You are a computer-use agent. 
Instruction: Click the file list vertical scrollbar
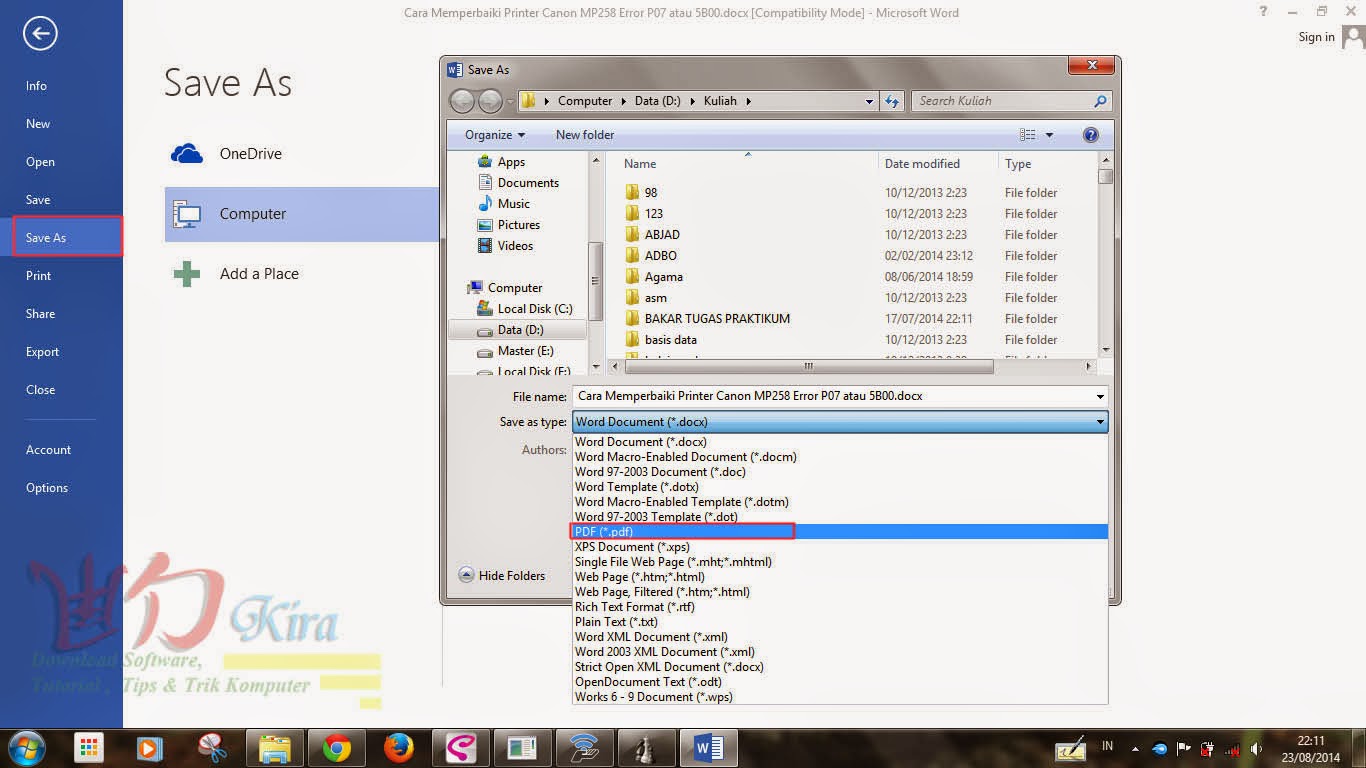point(1105,255)
